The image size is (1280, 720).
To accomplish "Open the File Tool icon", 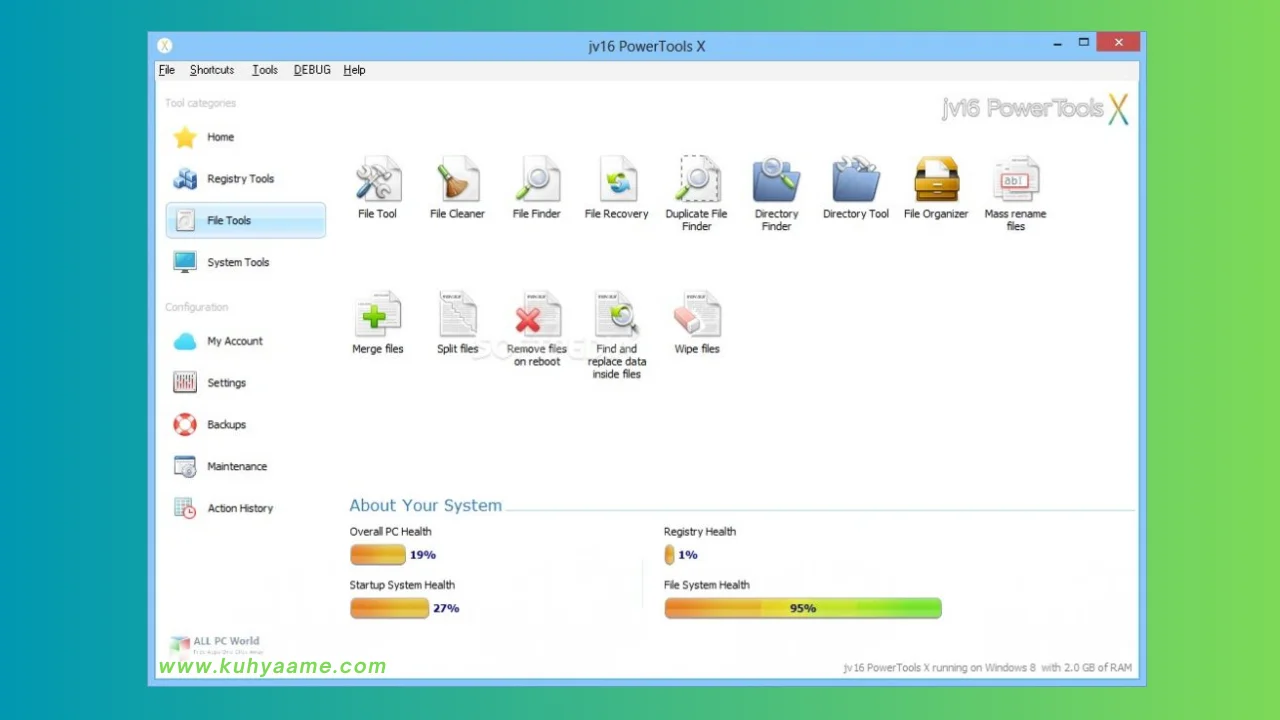I will pos(378,188).
